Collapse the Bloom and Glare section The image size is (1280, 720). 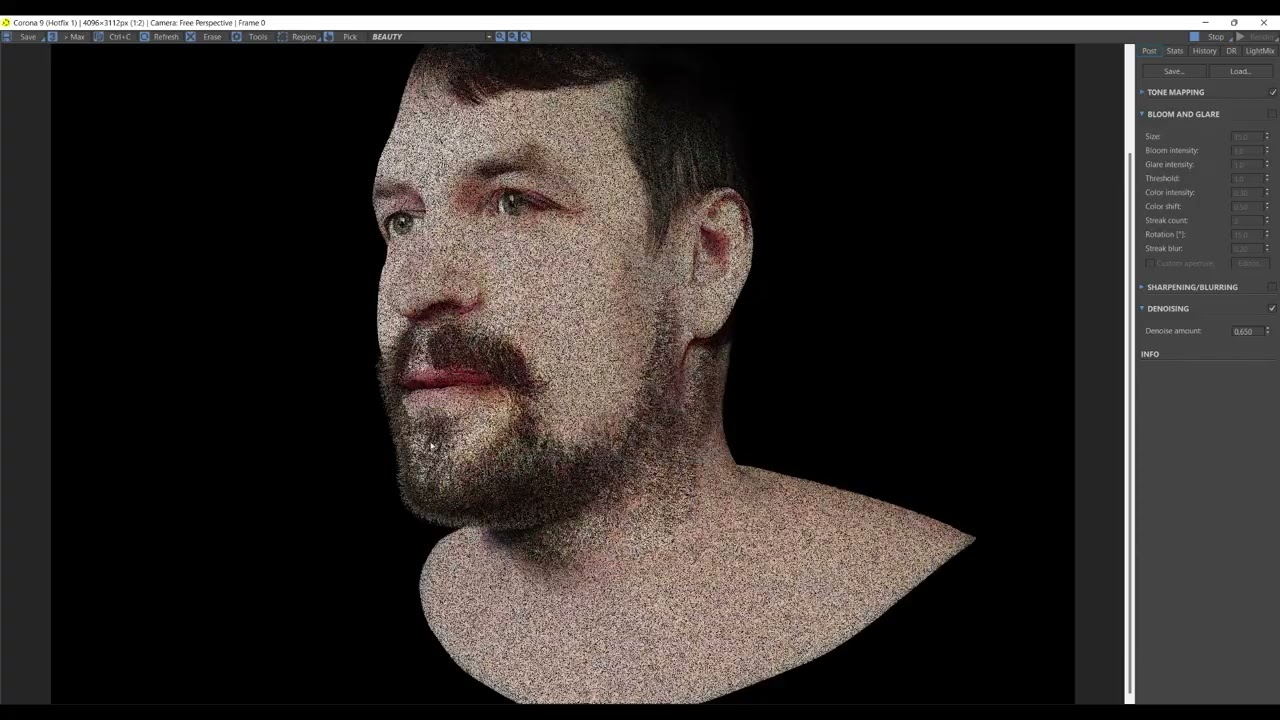pyautogui.click(x=1142, y=114)
